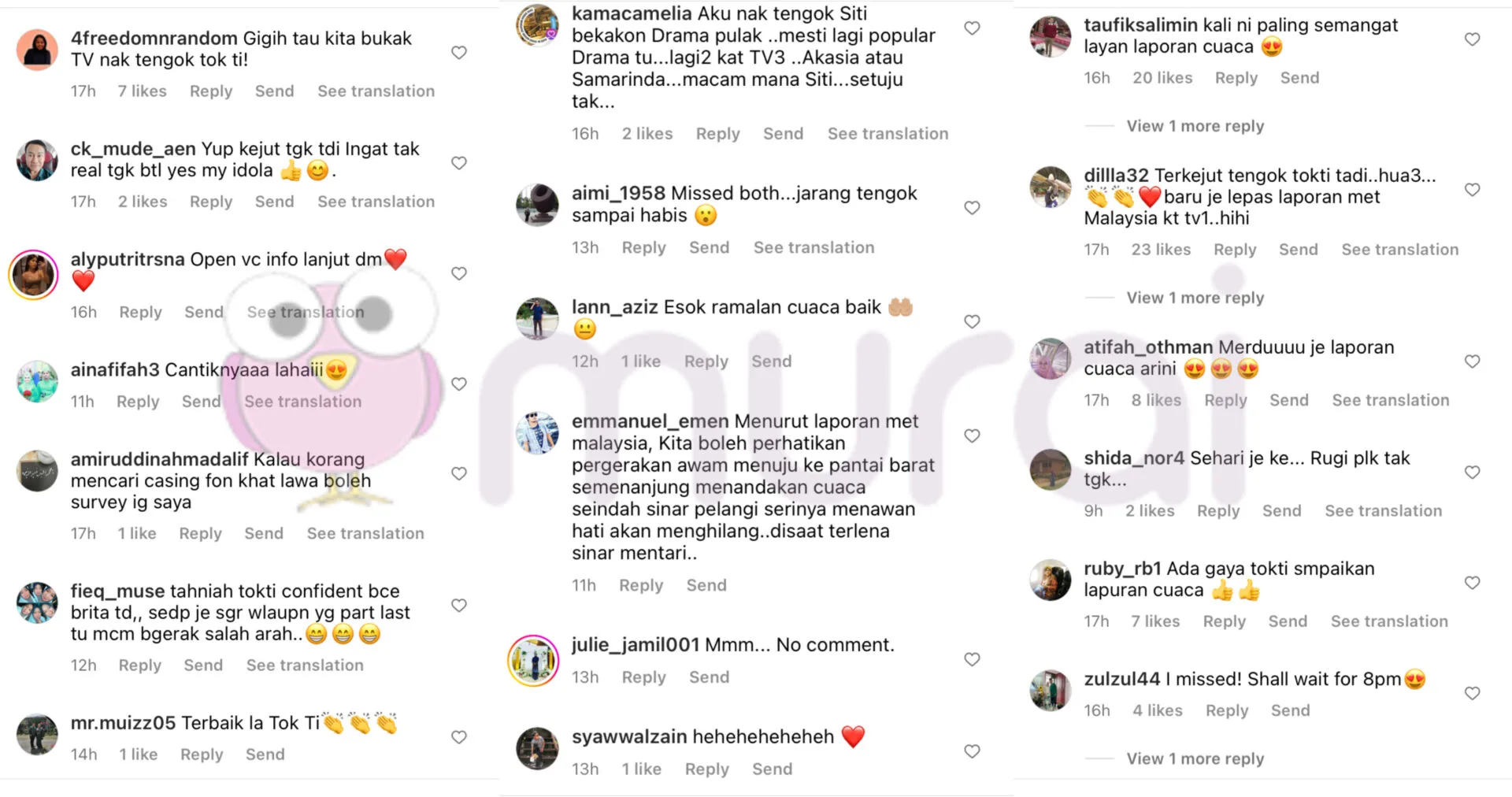Screen dimensions: 1512x797
Task: Like 4freedomnrandom's comment with heart icon
Action: (x=459, y=53)
